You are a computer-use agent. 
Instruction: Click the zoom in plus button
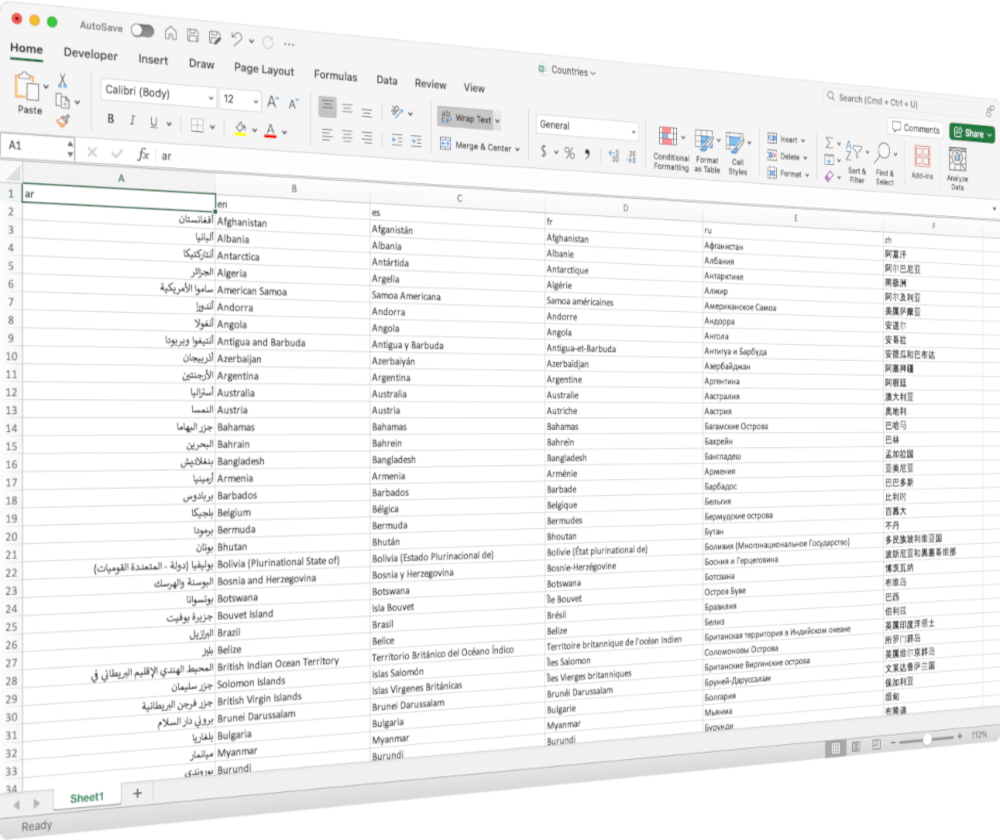point(959,736)
